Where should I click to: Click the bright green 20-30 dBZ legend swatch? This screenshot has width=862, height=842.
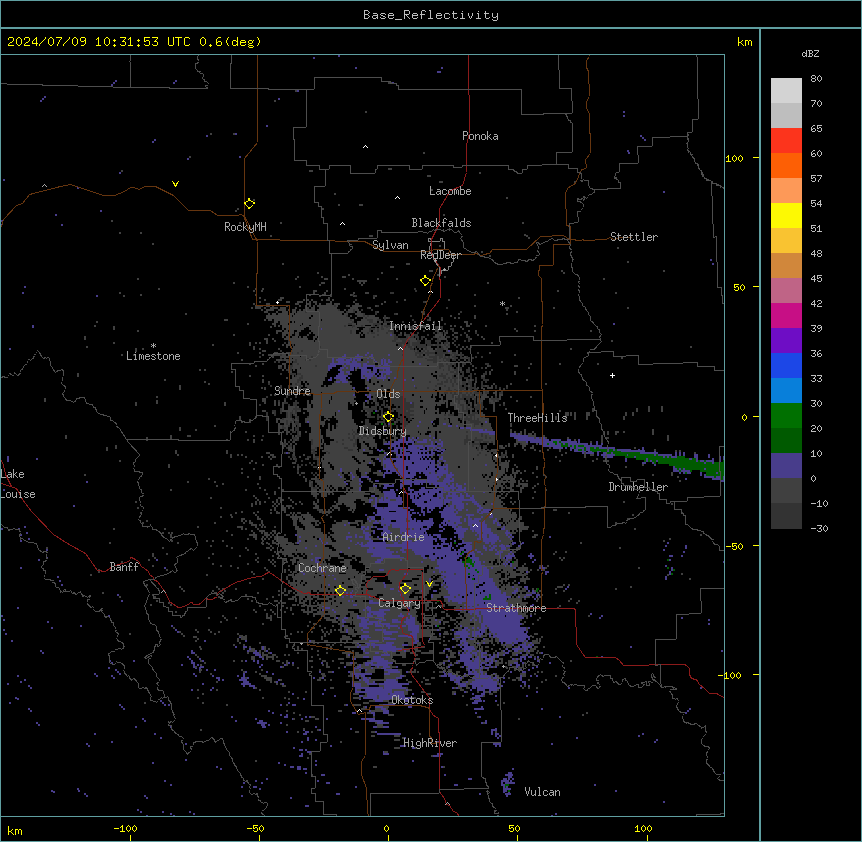[786, 416]
